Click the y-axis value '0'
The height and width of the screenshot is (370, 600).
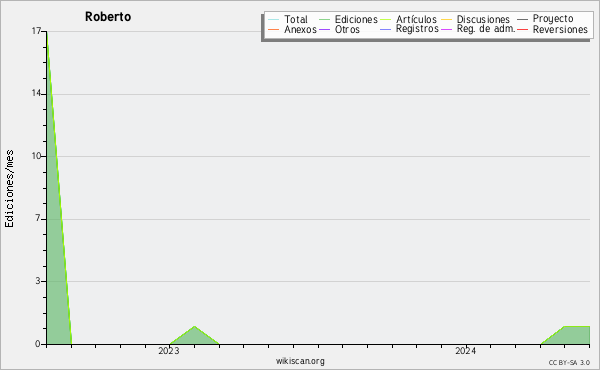point(38,344)
